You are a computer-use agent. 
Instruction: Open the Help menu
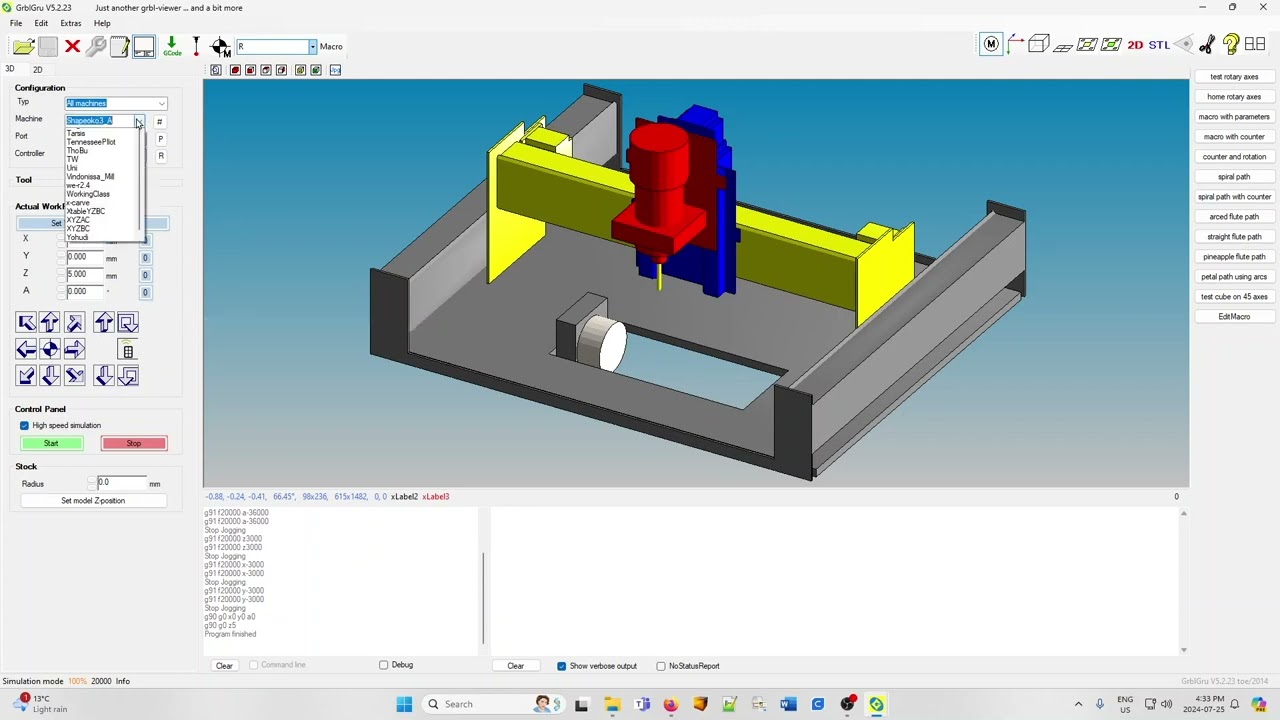pyautogui.click(x=102, y=23)
